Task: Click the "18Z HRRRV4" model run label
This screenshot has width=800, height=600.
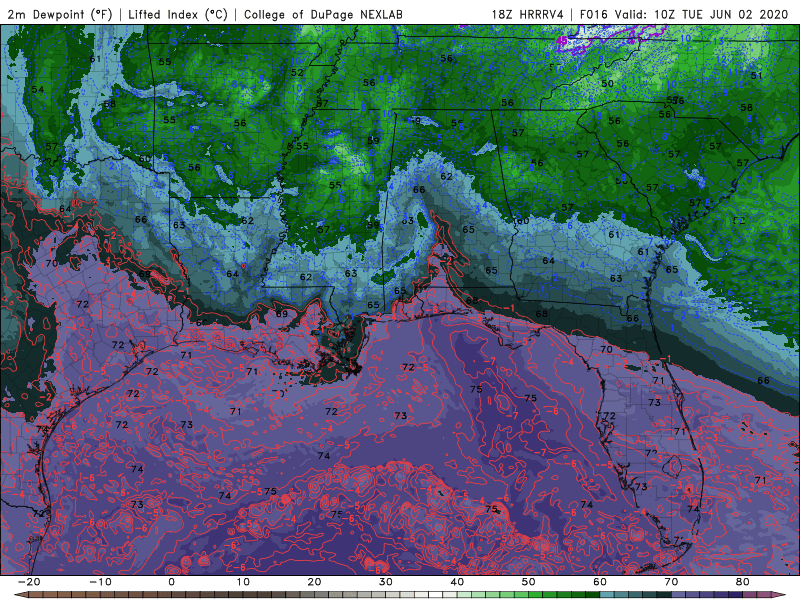Action: [x=528, y=14]
